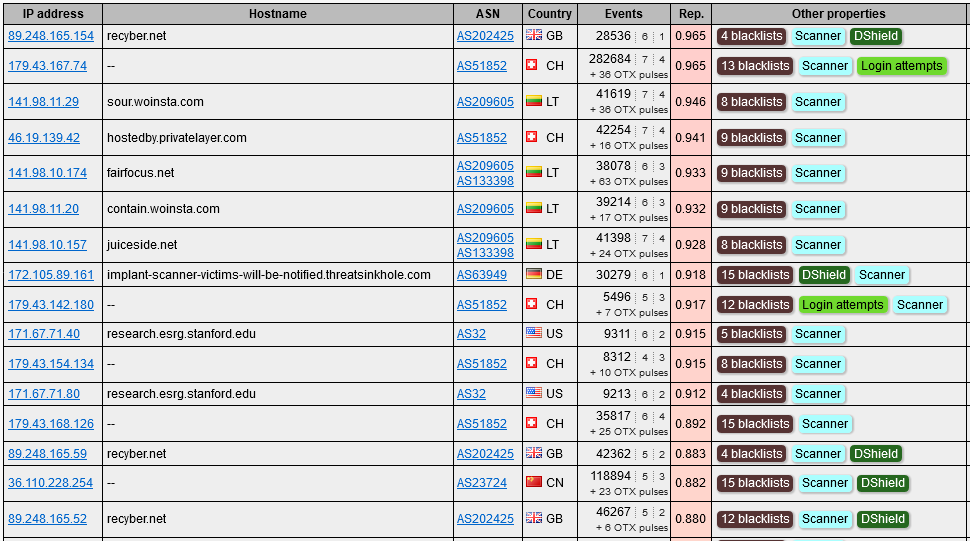Sort by Rep. column header
This screenshot has height=541, width=970.
[691, 14]
